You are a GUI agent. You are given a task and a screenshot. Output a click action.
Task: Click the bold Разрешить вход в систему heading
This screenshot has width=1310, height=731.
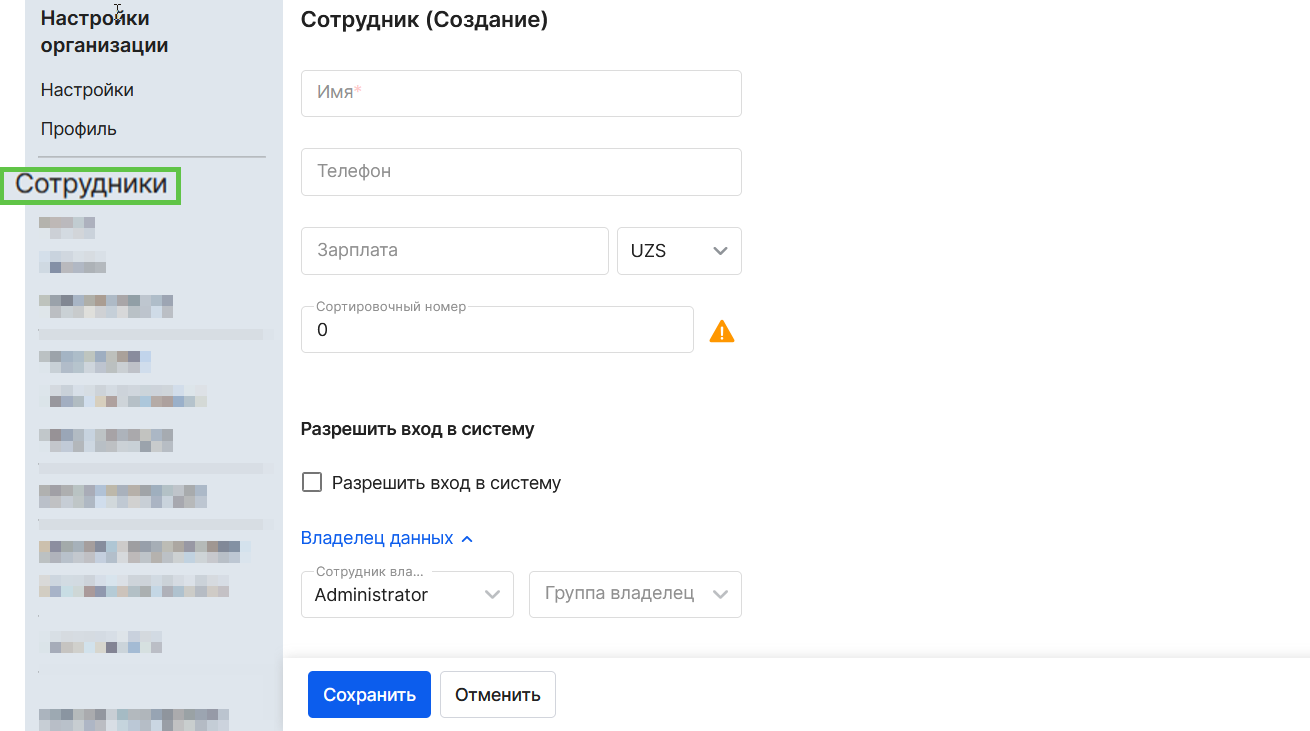[x=418, y=429]
